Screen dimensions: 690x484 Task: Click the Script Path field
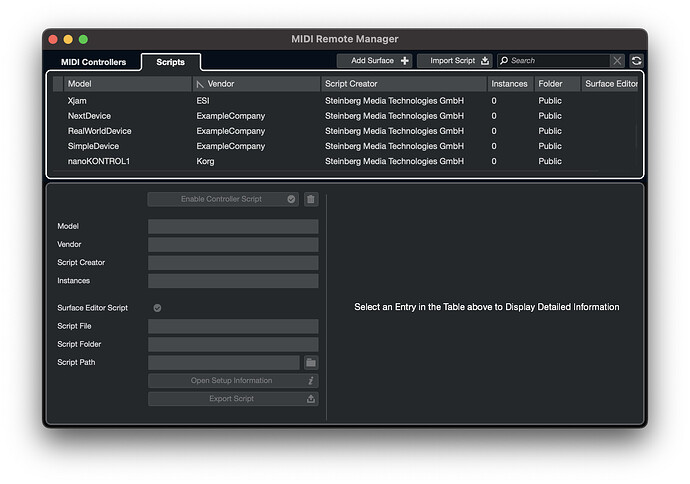(224, 363)
